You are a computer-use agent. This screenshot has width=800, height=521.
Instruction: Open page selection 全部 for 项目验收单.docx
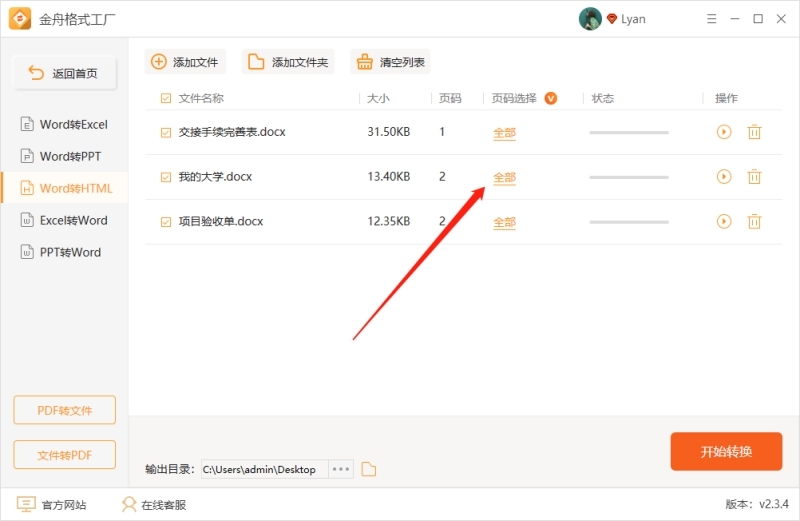pyautogui.click(x=504, y=223)
